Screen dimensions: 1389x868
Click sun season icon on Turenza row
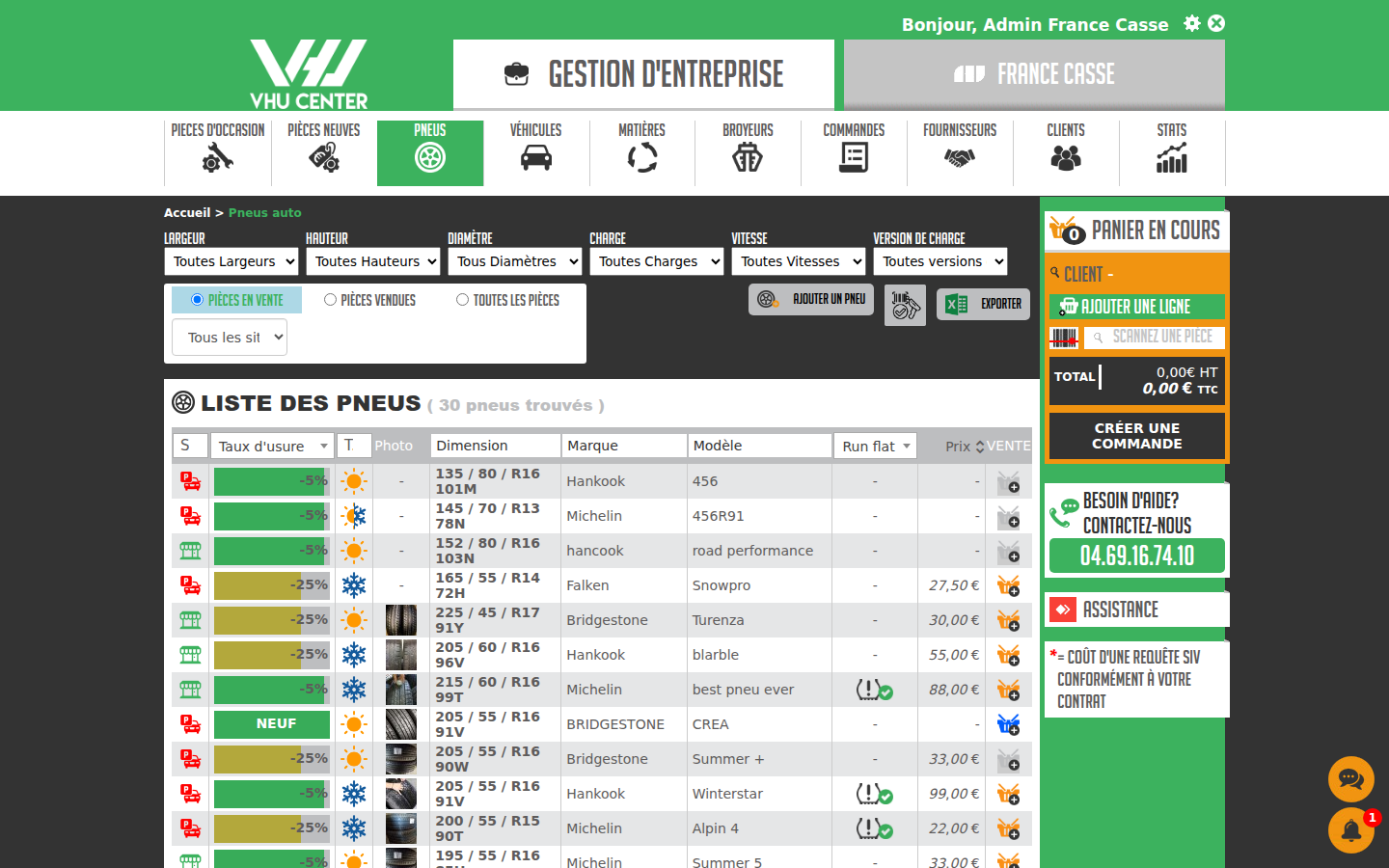(x=354, y=620)
